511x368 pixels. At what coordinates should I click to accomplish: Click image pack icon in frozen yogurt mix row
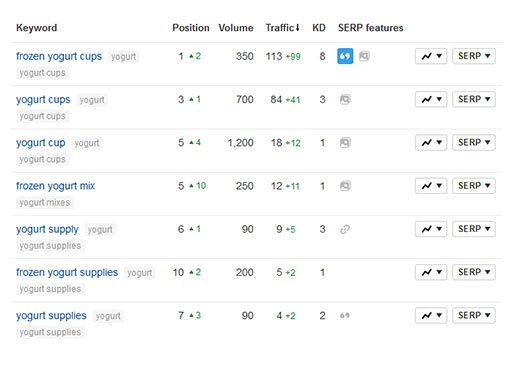[345, 186]
